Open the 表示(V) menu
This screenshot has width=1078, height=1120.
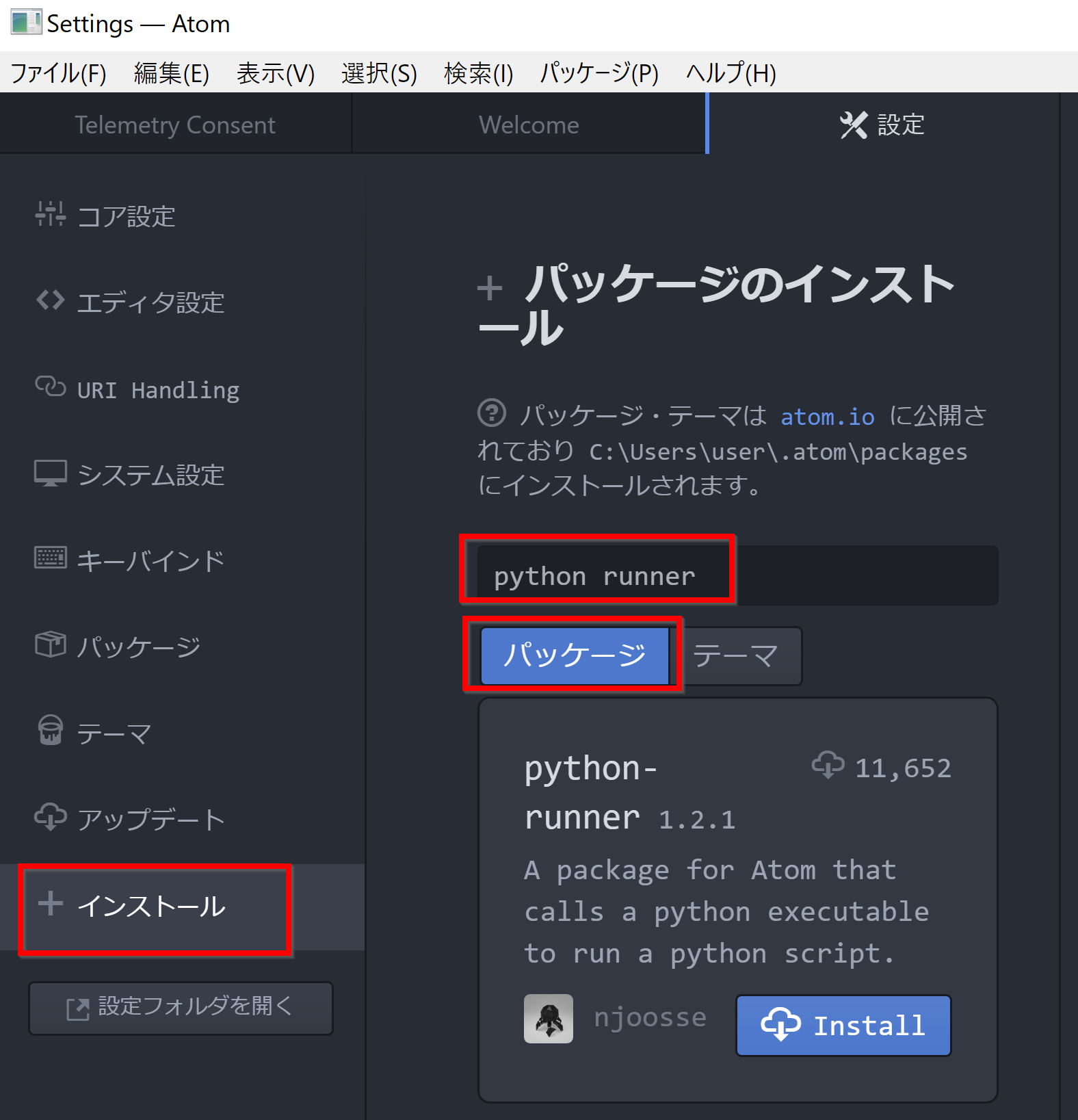coord(276,73)
